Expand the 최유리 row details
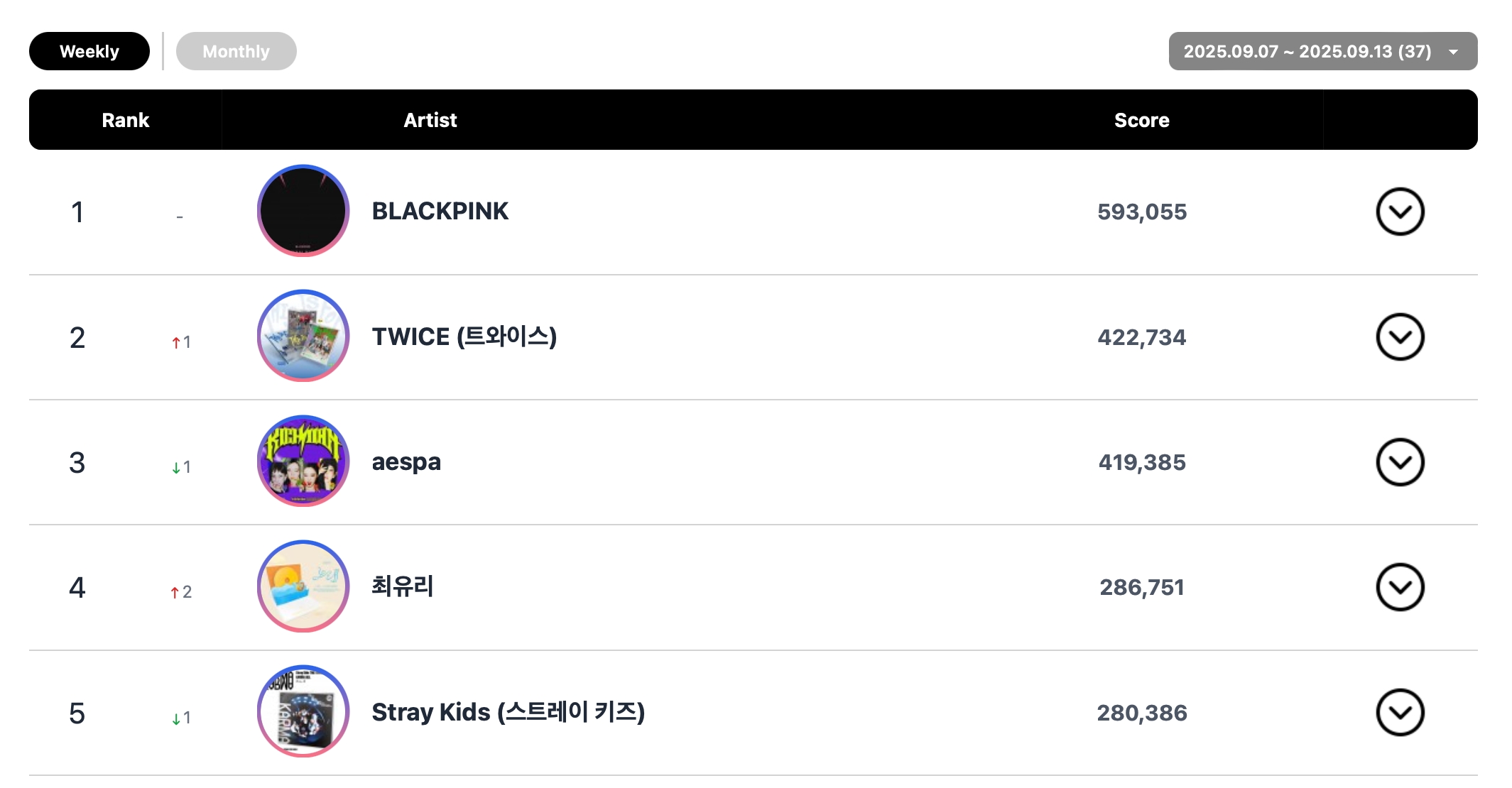Viewport: 1512px width, 788px height. (1400, 587)
